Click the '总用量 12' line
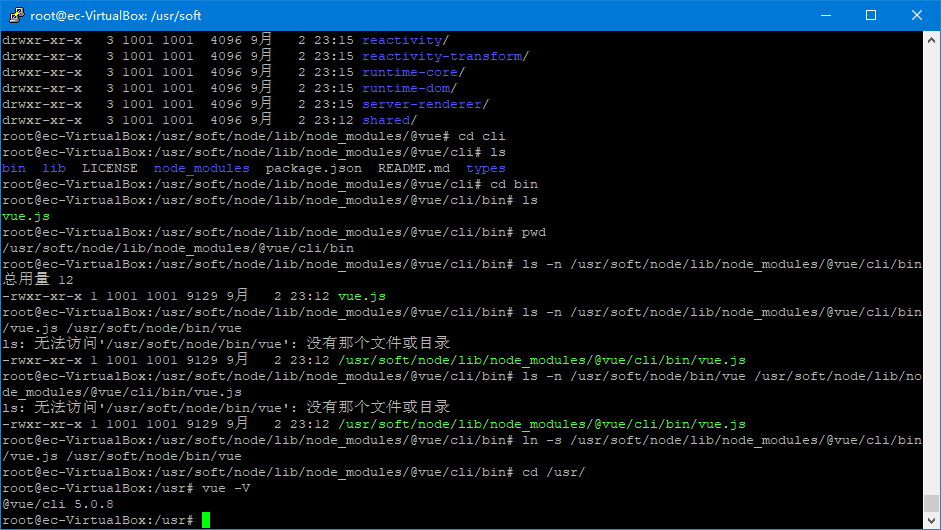The image size is (941, 530). (38, 280)
